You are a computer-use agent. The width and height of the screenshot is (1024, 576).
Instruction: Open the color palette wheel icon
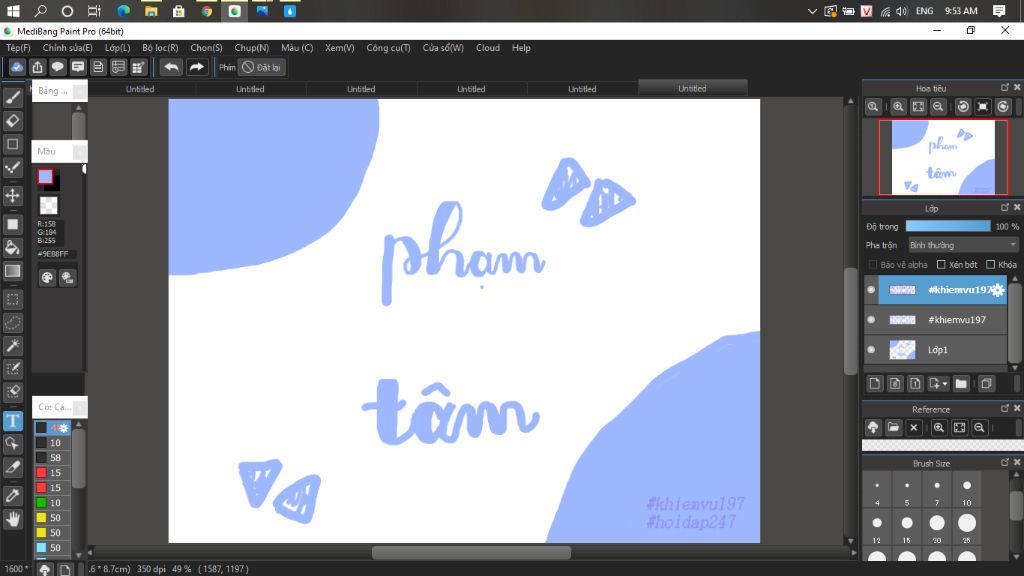click(x=47, y=278)
